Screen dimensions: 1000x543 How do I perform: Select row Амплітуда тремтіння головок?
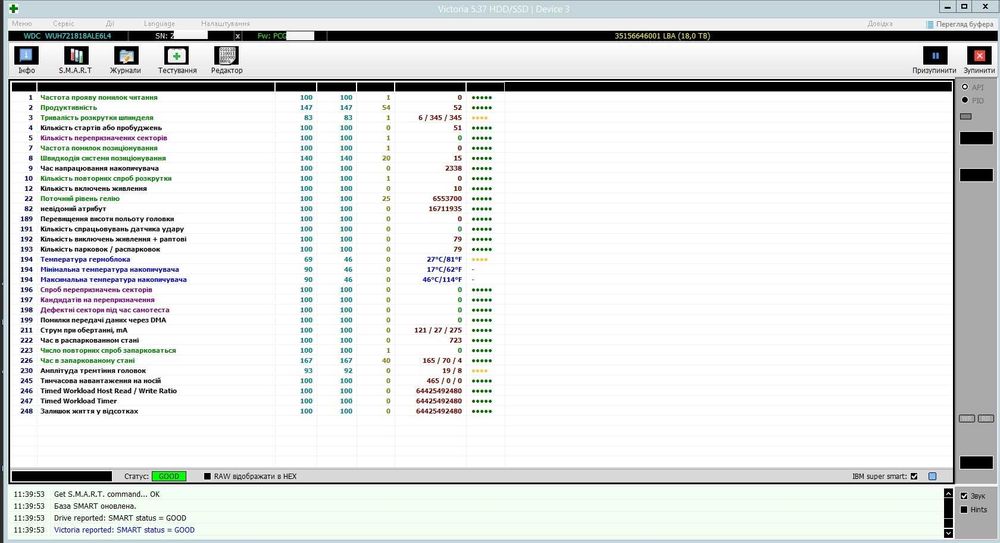pyautogui.click(x=482, y=371)
